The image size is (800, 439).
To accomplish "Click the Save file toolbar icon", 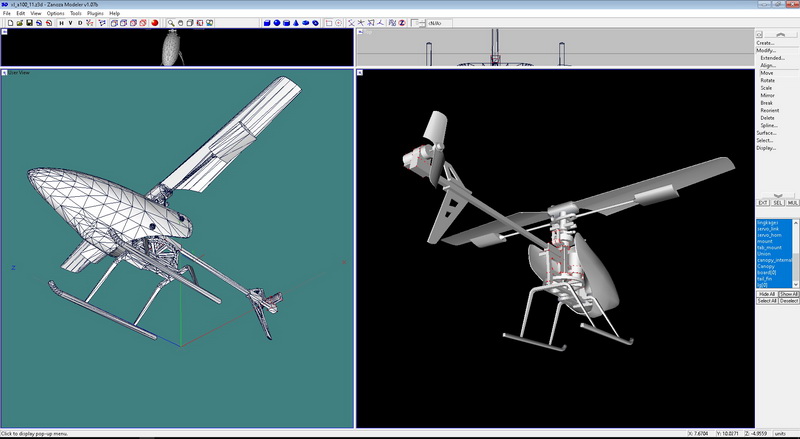I will (x=29, y=21).
